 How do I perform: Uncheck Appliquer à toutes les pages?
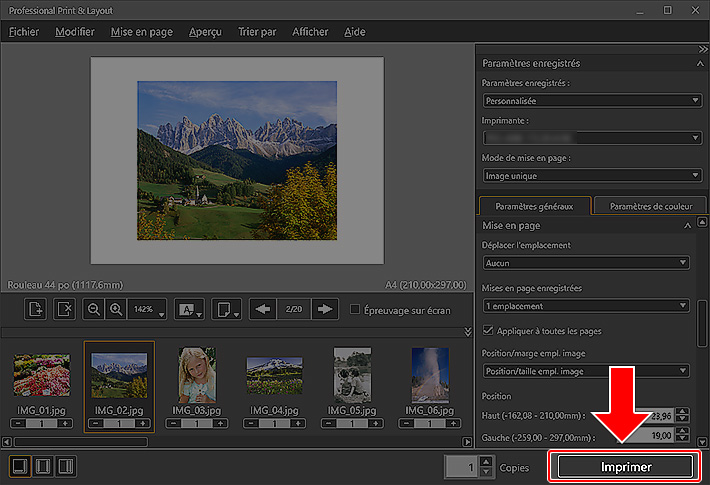click(x=487, y=330)
